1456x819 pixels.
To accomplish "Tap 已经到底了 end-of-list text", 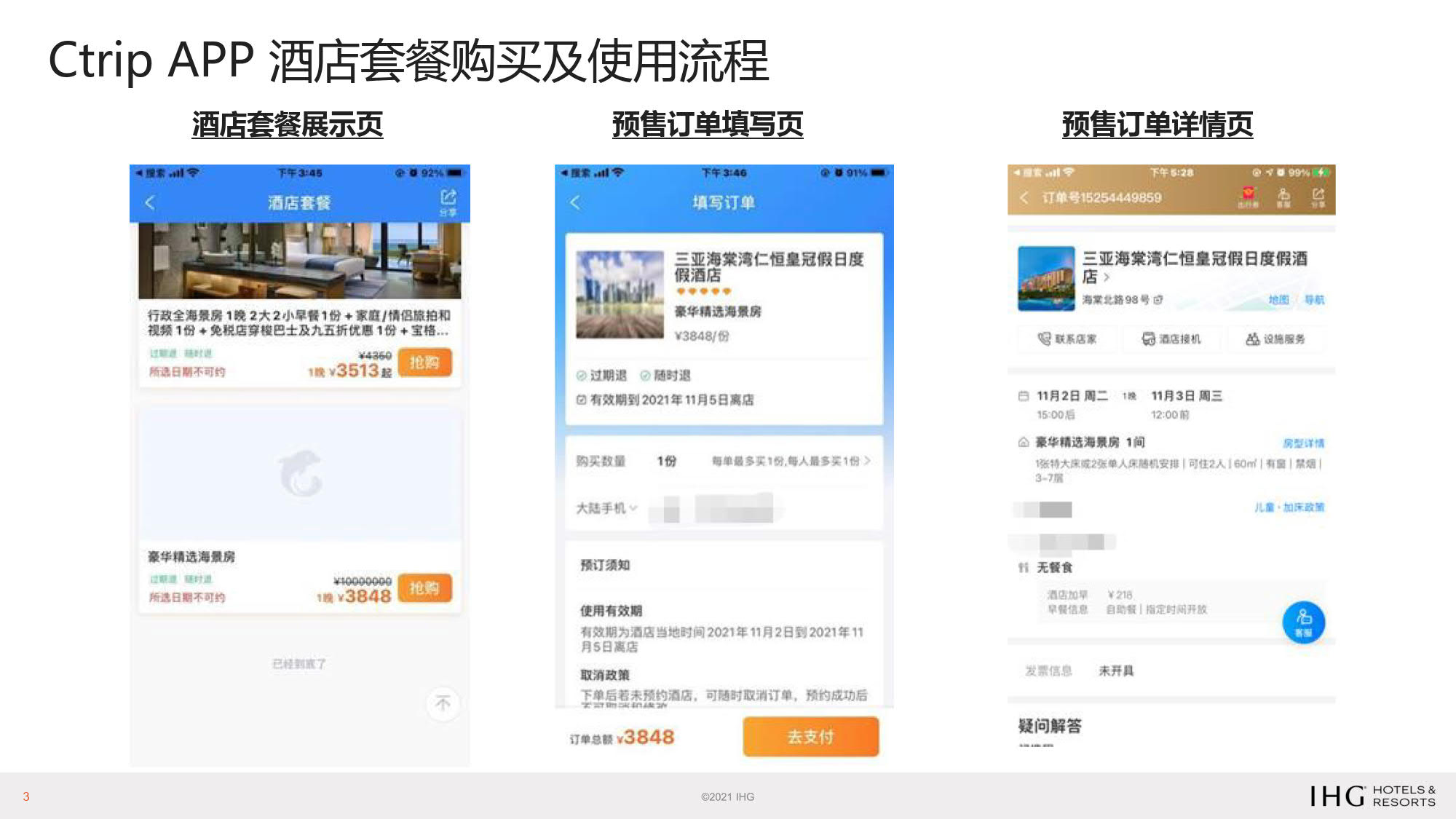I will click(x=299, y=664).
